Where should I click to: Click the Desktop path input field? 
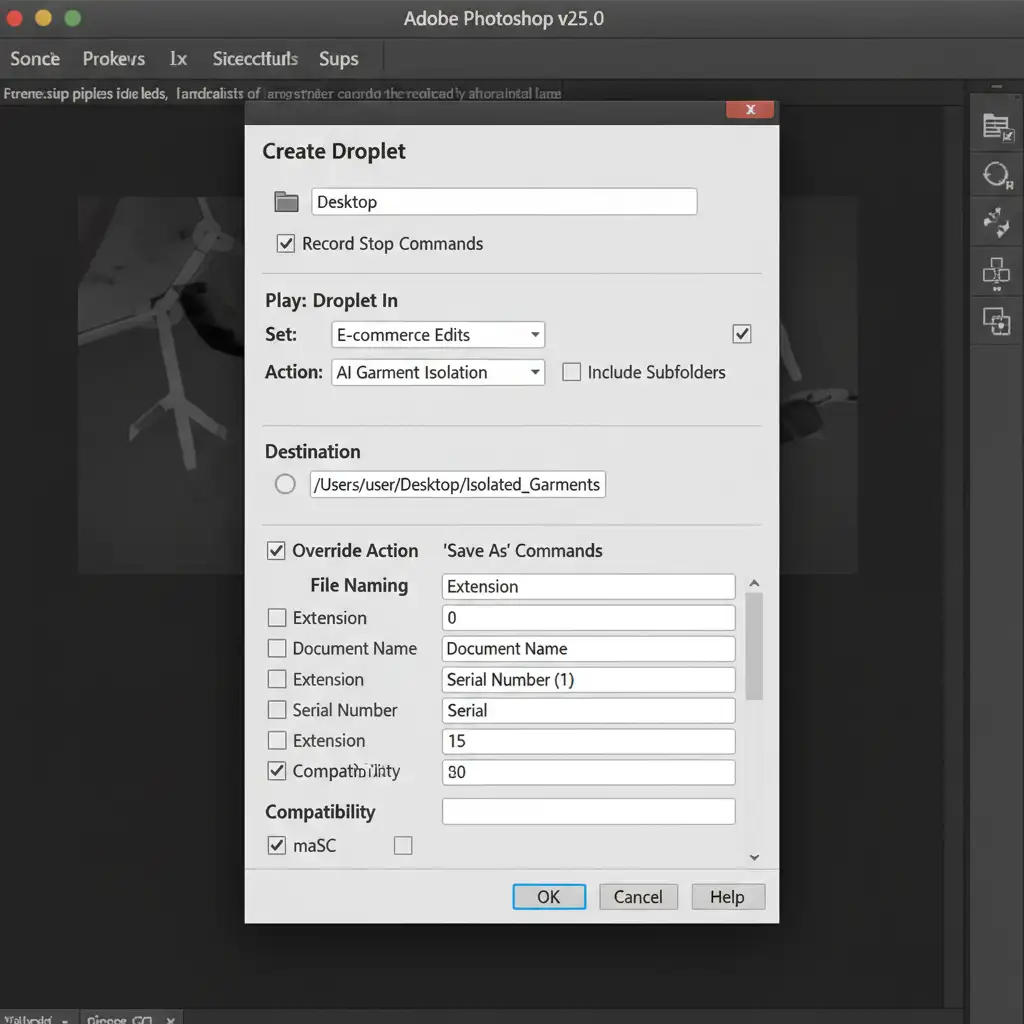click(504, 202)
